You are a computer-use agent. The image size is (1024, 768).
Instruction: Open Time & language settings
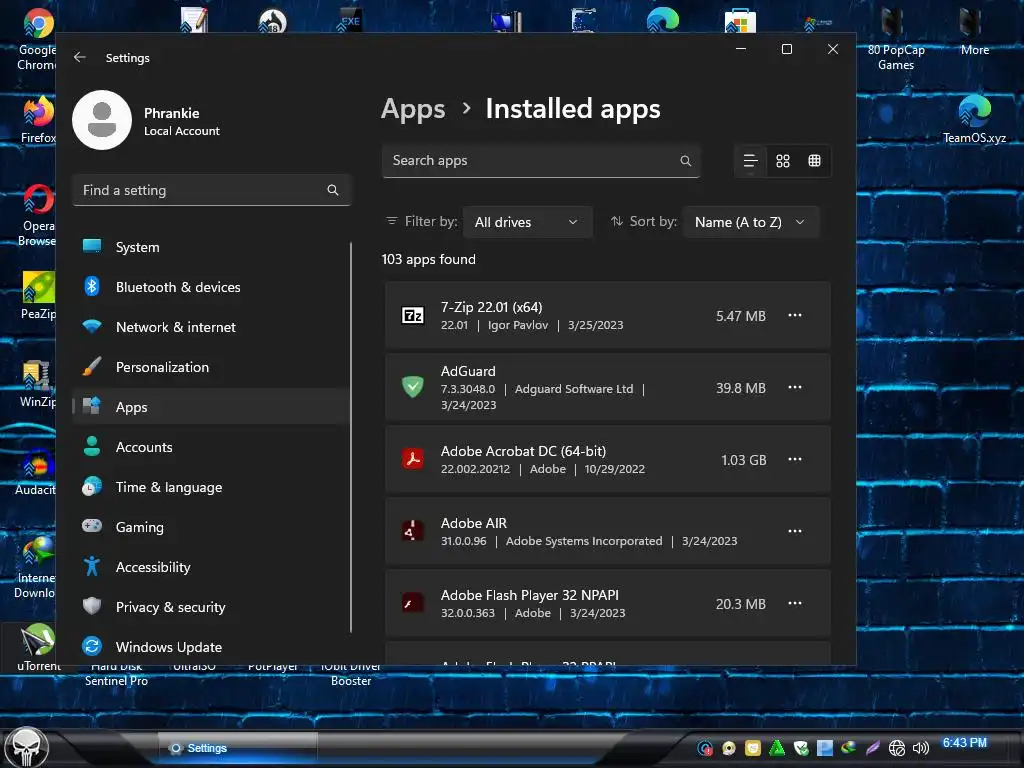click(x=210, y=487)
